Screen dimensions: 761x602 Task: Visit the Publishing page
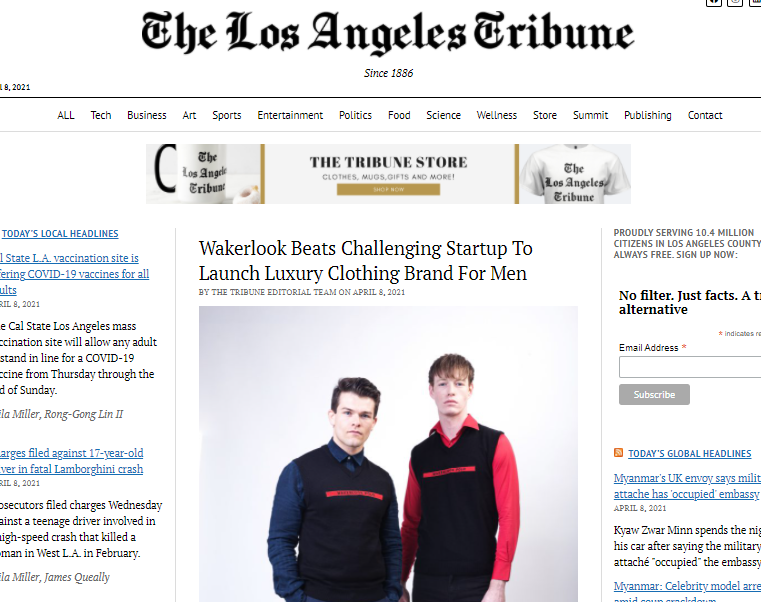click(647, 115)
